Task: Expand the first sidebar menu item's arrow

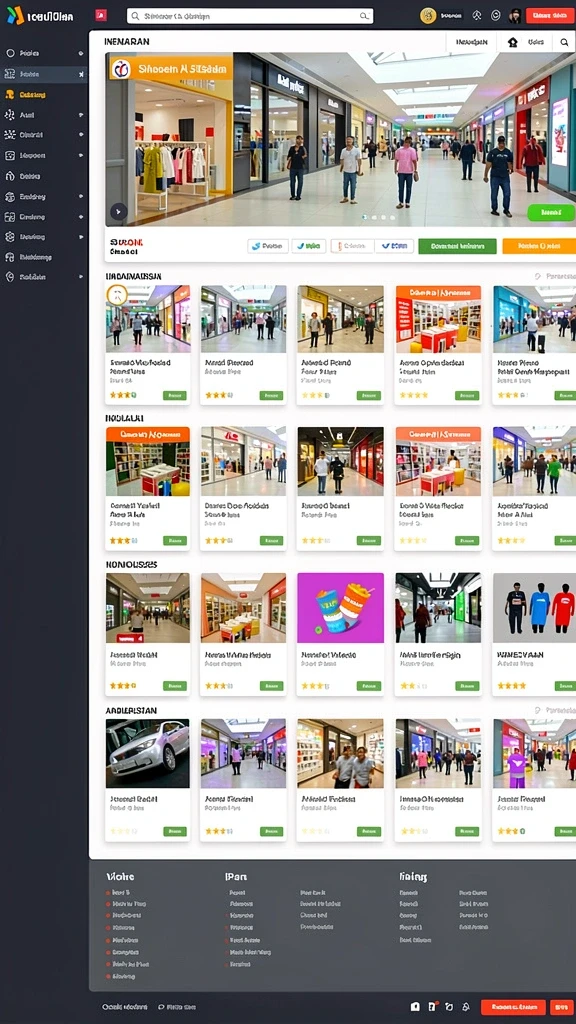Action: [x=81, y=54]
